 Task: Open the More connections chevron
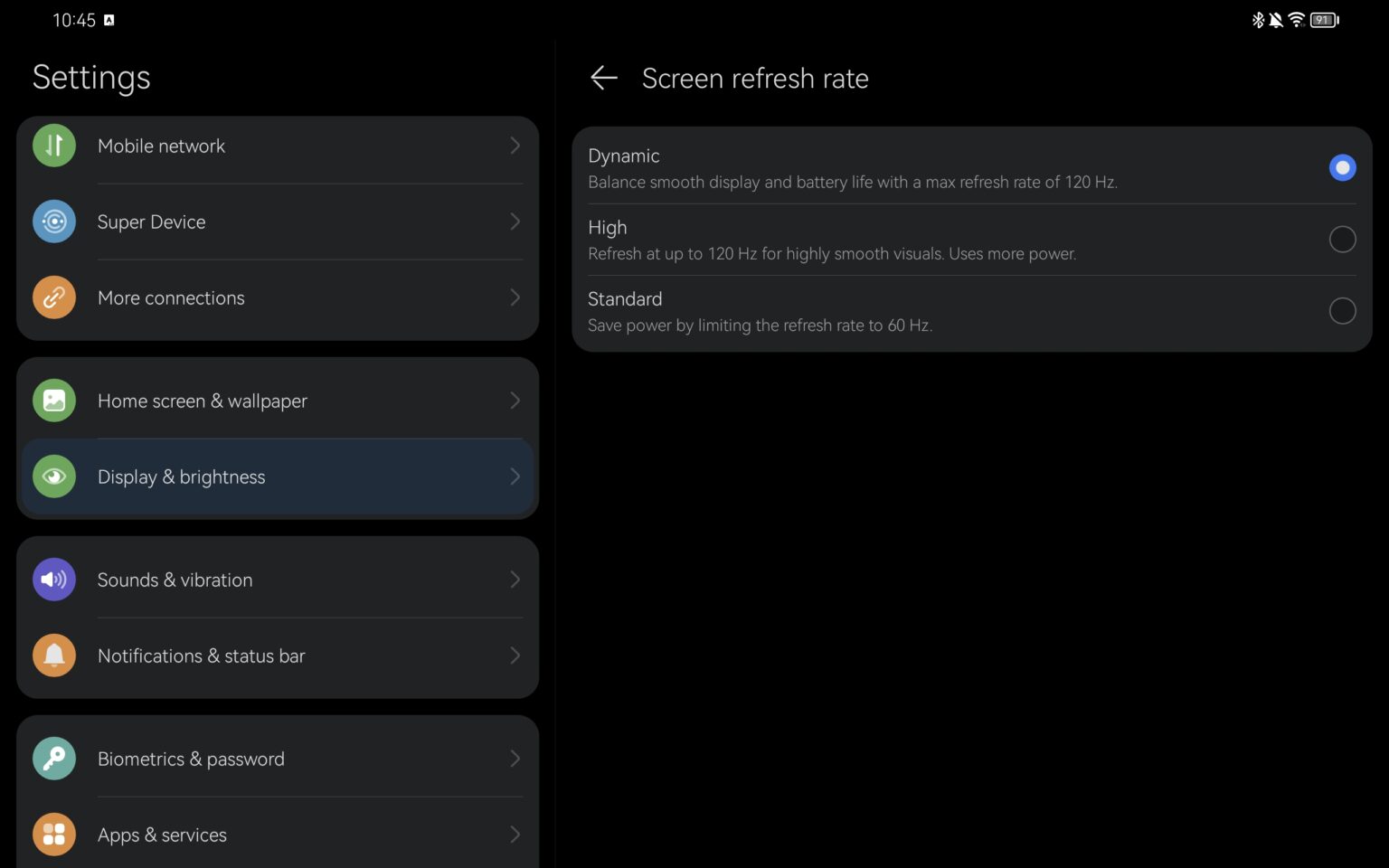click(515, 297)
